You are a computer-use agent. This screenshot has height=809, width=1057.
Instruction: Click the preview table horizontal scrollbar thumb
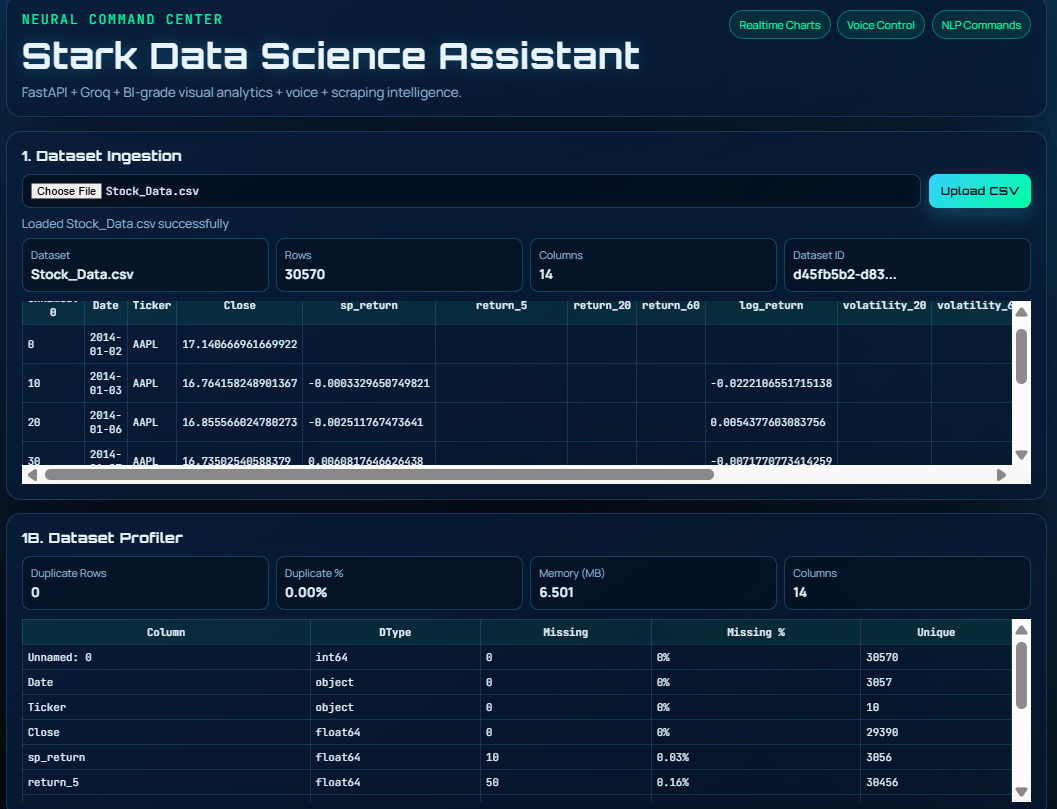[x=379, y=475]
